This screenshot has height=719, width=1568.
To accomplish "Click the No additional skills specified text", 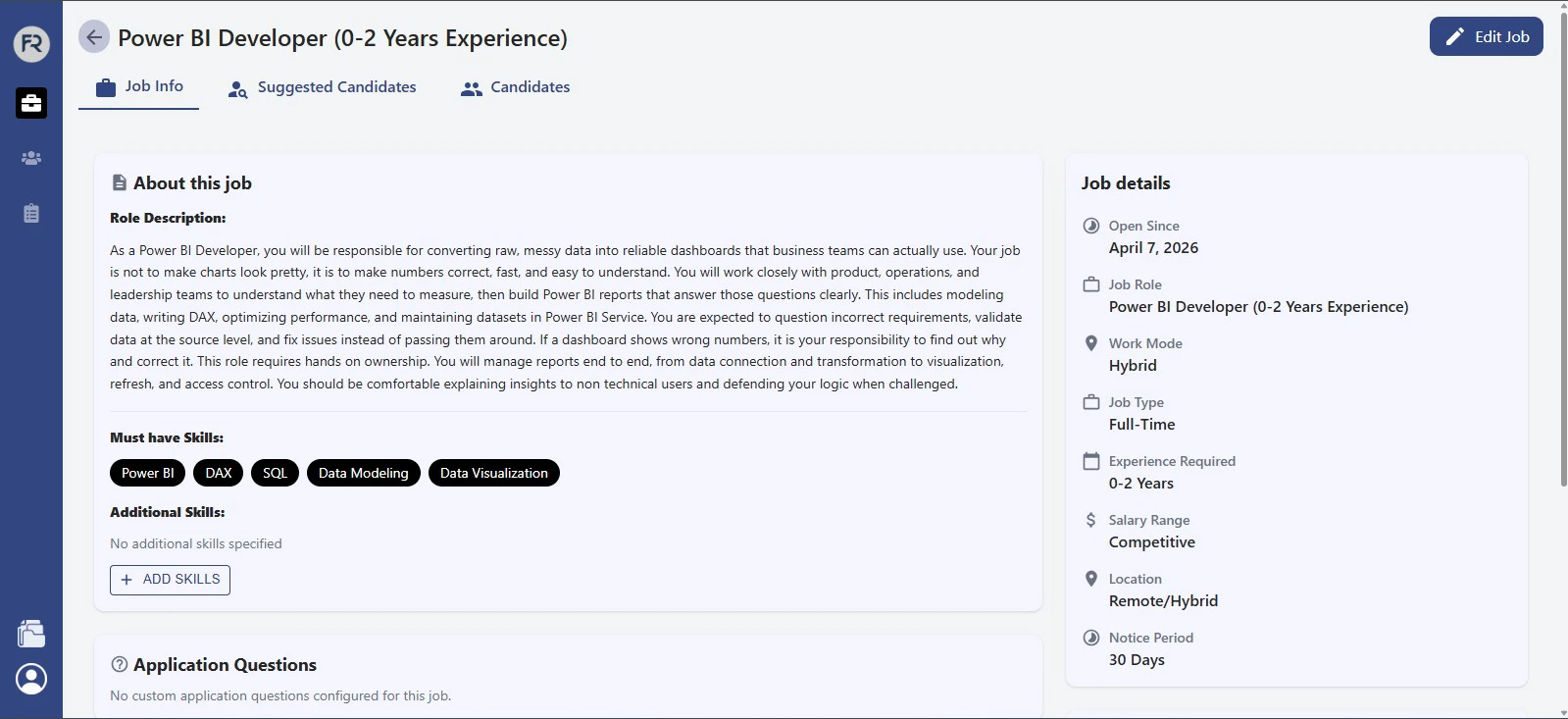I will pos(196,543).
